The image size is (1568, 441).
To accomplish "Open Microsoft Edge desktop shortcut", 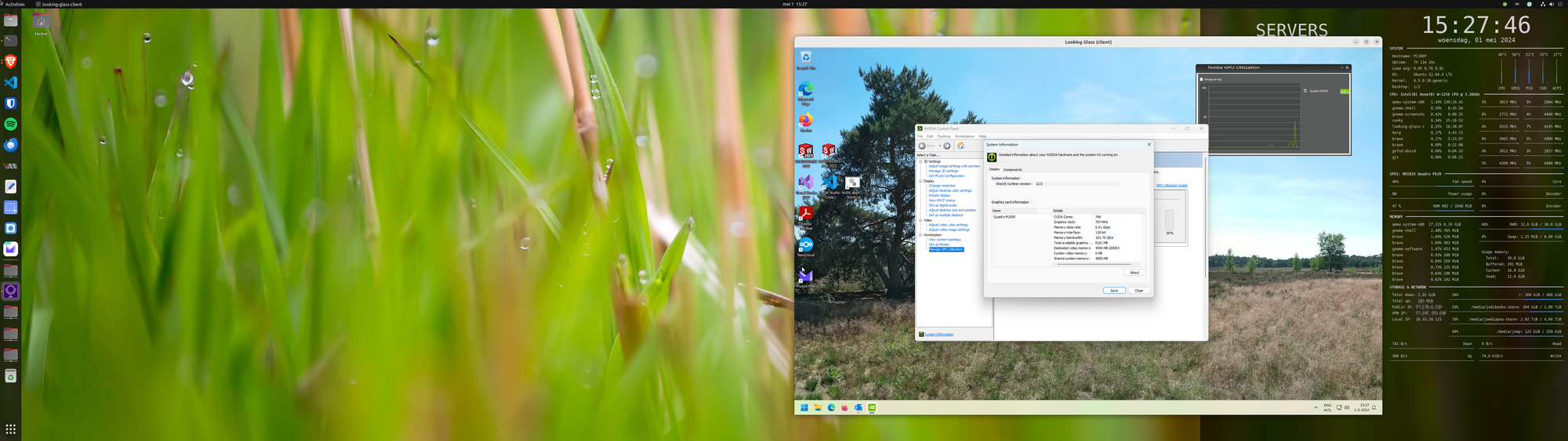I will coord(806,92).
